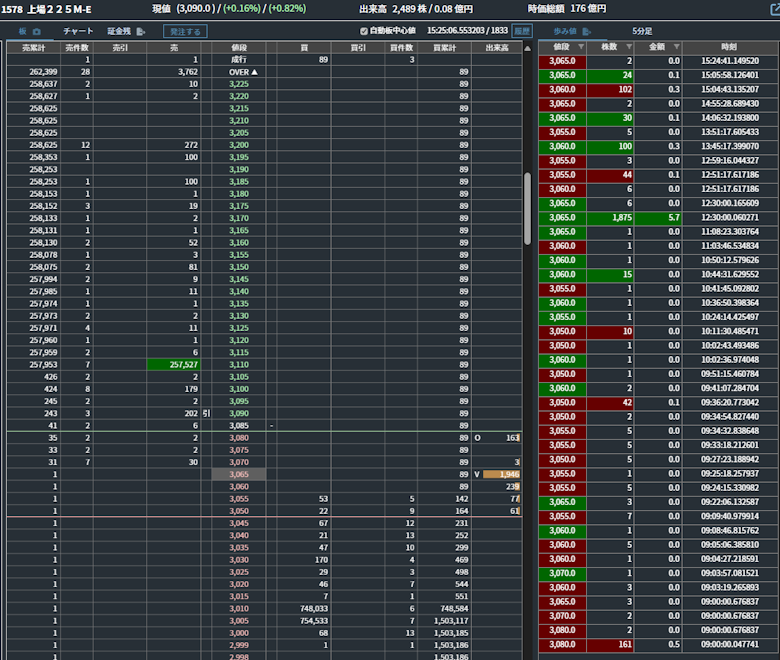Open the 株数 column filter dropdown
780x660 pixels.
tap(629, 47)
